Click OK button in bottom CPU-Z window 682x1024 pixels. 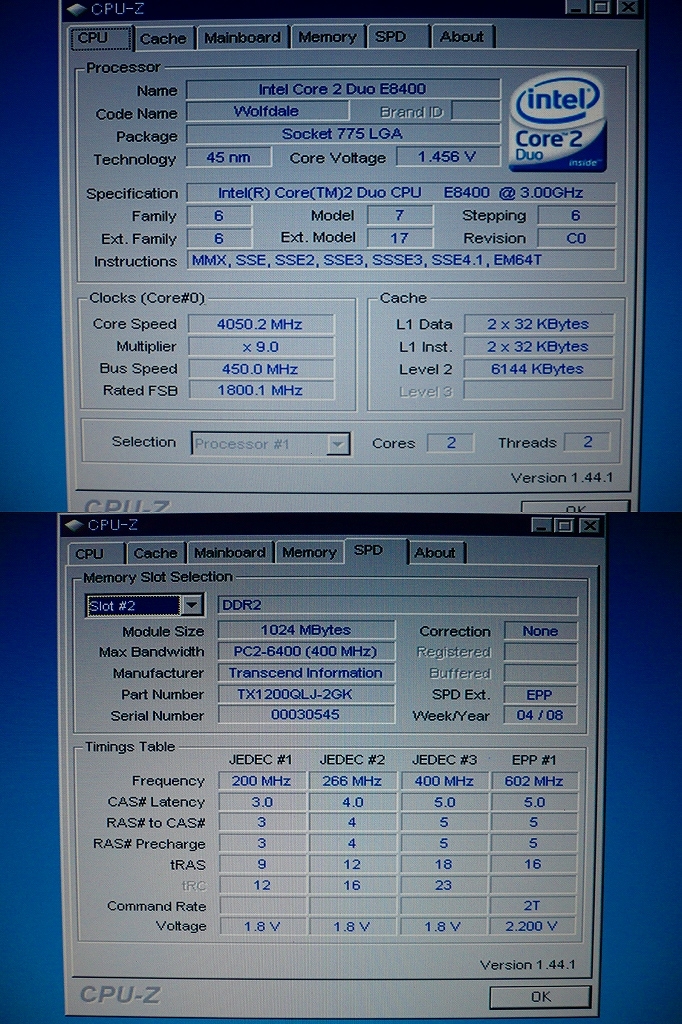[x=540, y=997]
